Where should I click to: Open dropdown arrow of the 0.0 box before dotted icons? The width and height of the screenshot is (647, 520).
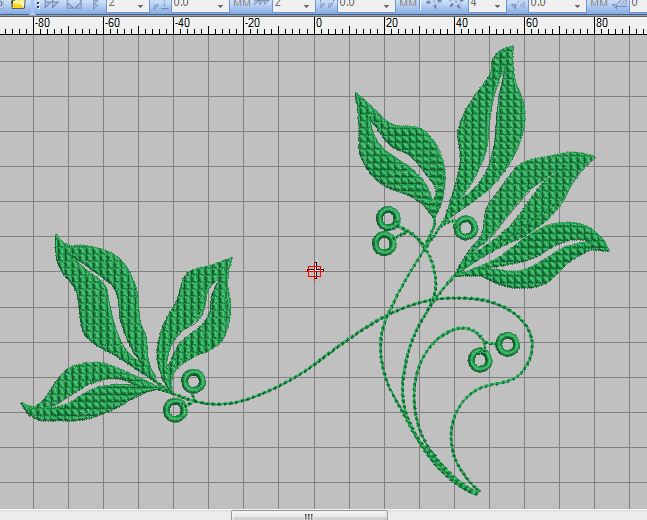386,6
